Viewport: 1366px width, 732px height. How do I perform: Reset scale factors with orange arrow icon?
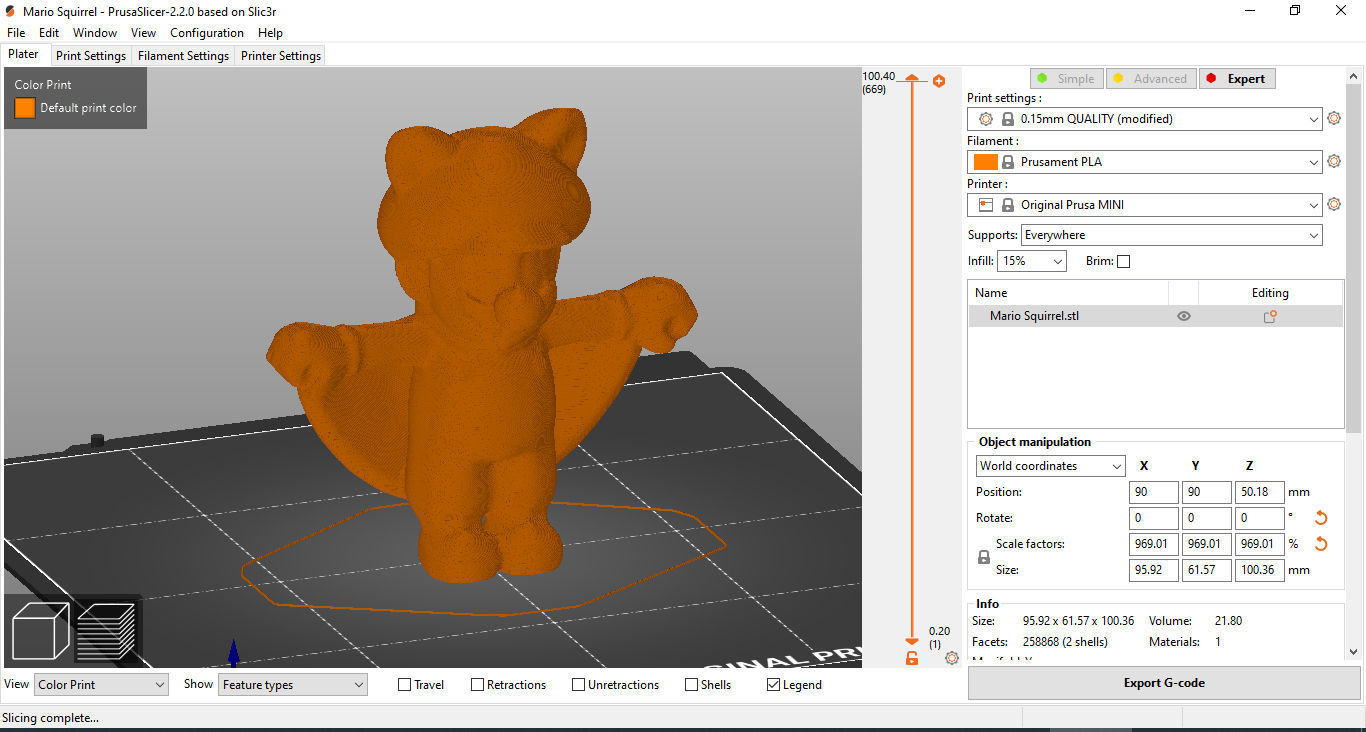1321,544
